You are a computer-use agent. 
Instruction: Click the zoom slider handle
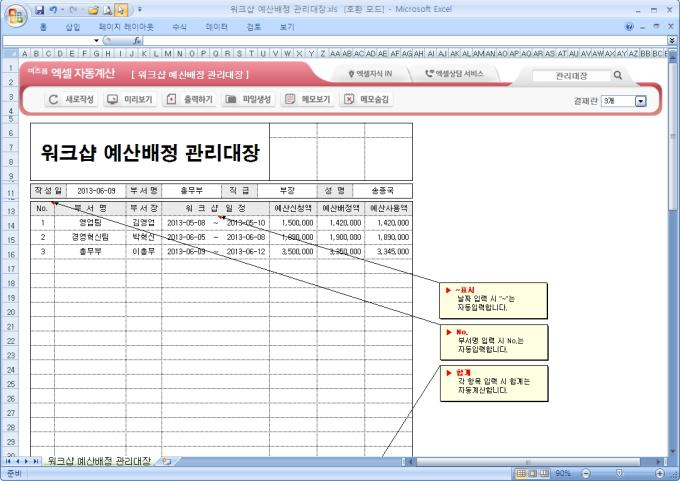pos(620,473)
